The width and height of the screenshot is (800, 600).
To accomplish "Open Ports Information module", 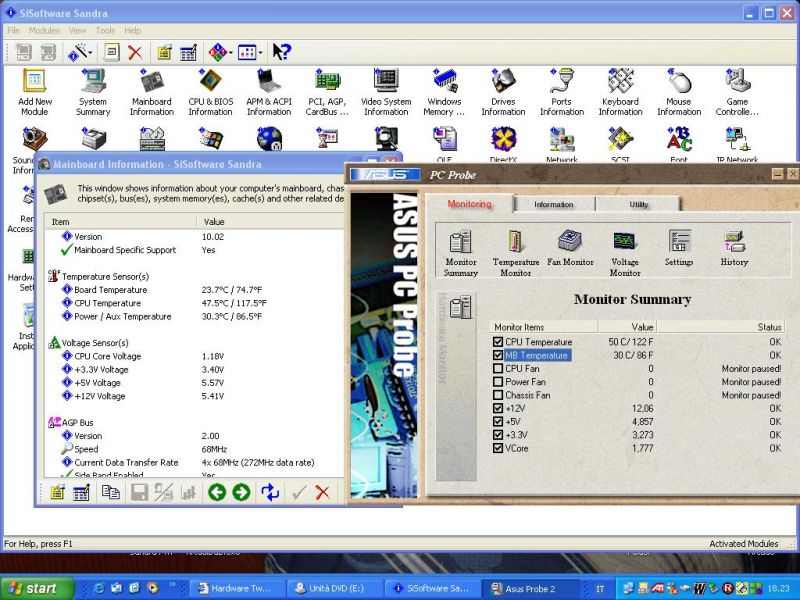I will tap(562, 92).
